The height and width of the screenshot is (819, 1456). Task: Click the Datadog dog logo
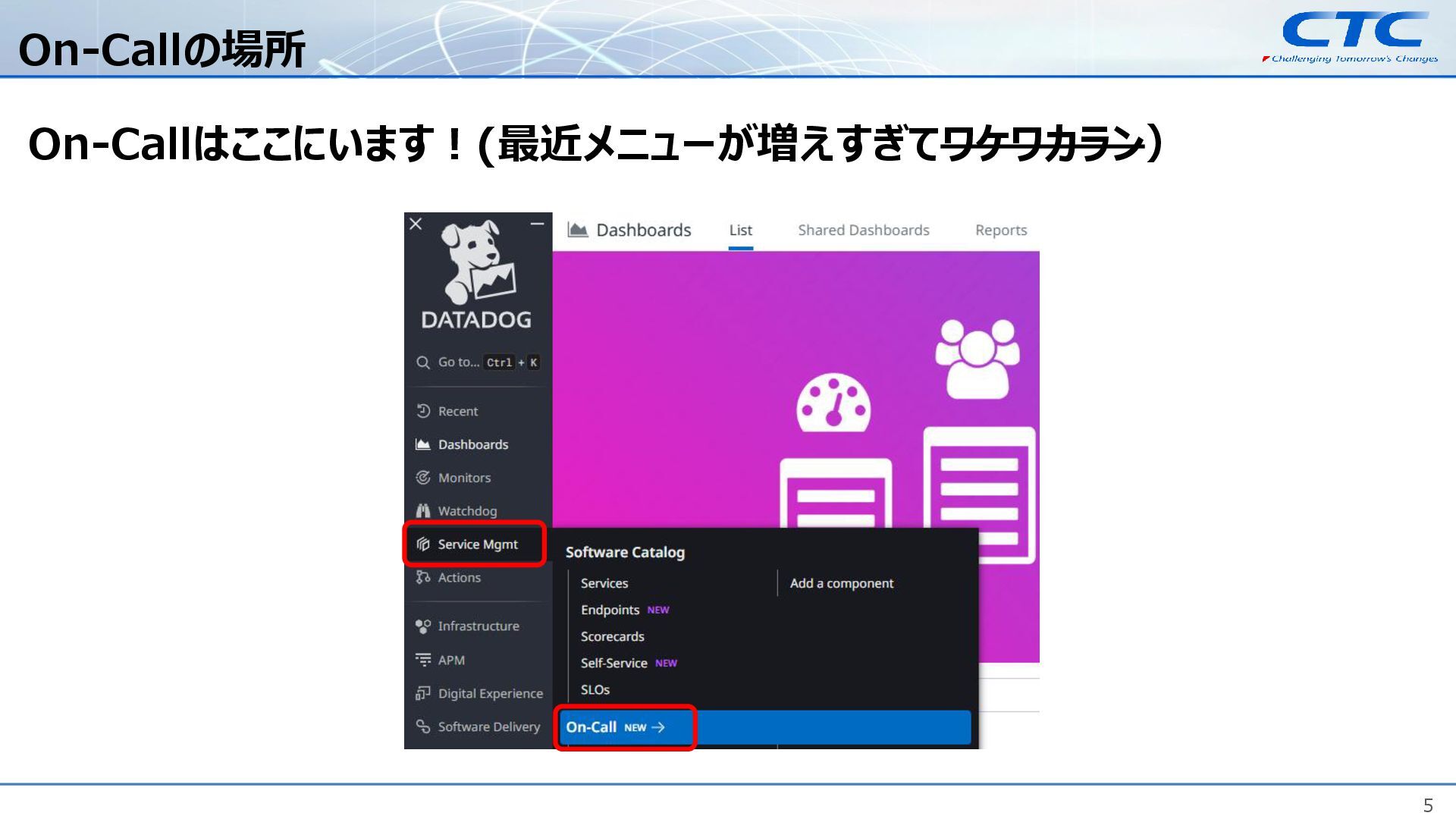click(478, 262)
